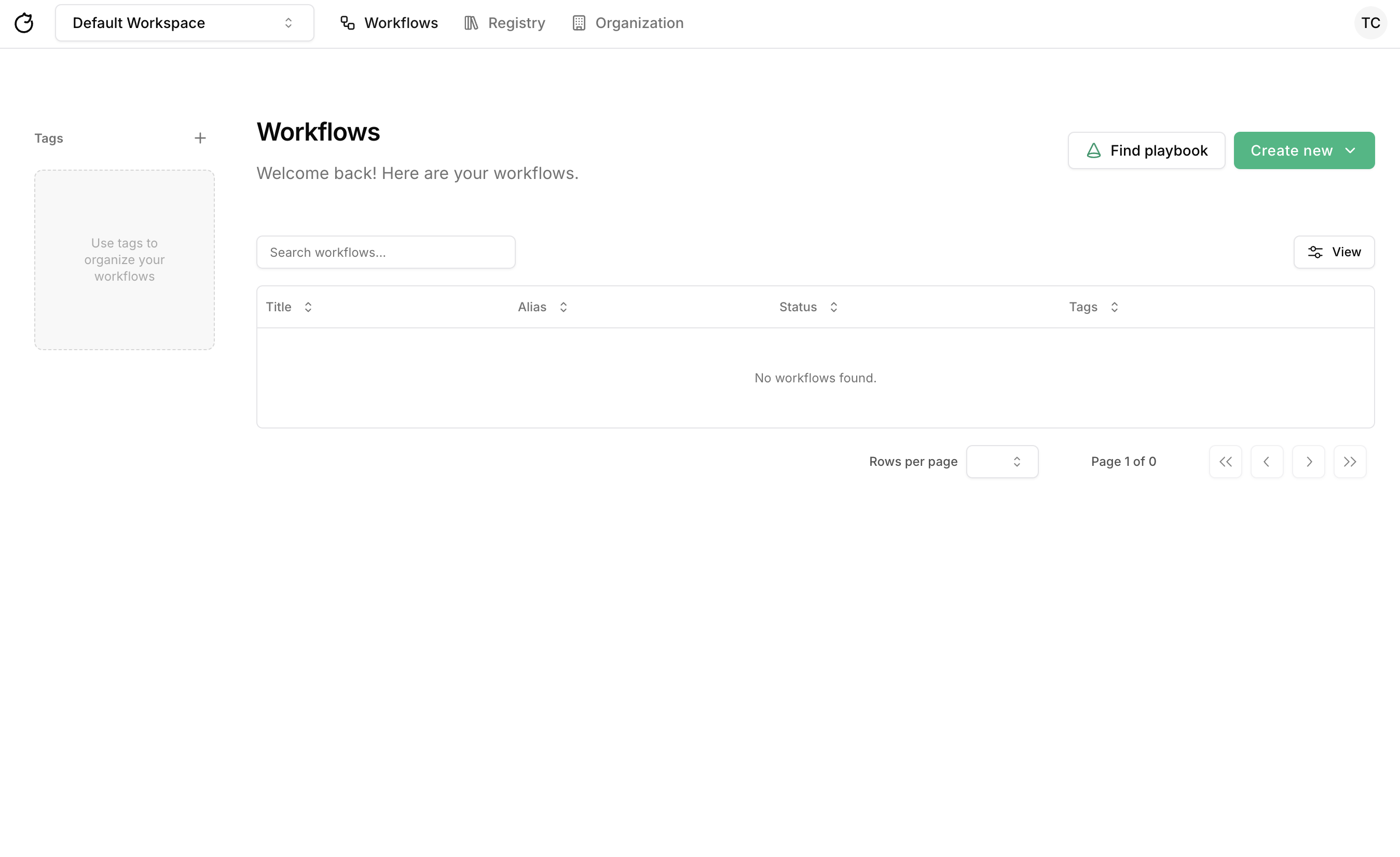The width and height of the screenshot is (1400, 857).
Task: Go to previous page of results
Action: coord(1267,462)
